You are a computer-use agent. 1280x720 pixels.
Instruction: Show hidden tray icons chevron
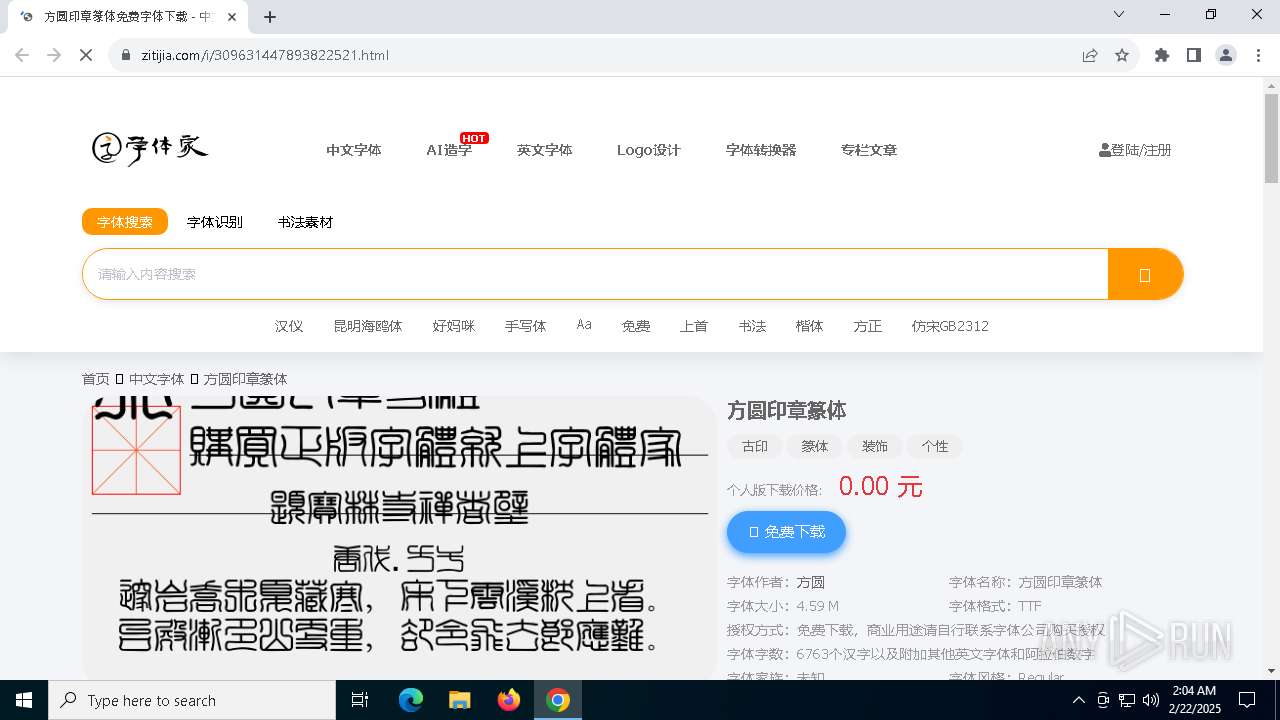point(1079,700)
